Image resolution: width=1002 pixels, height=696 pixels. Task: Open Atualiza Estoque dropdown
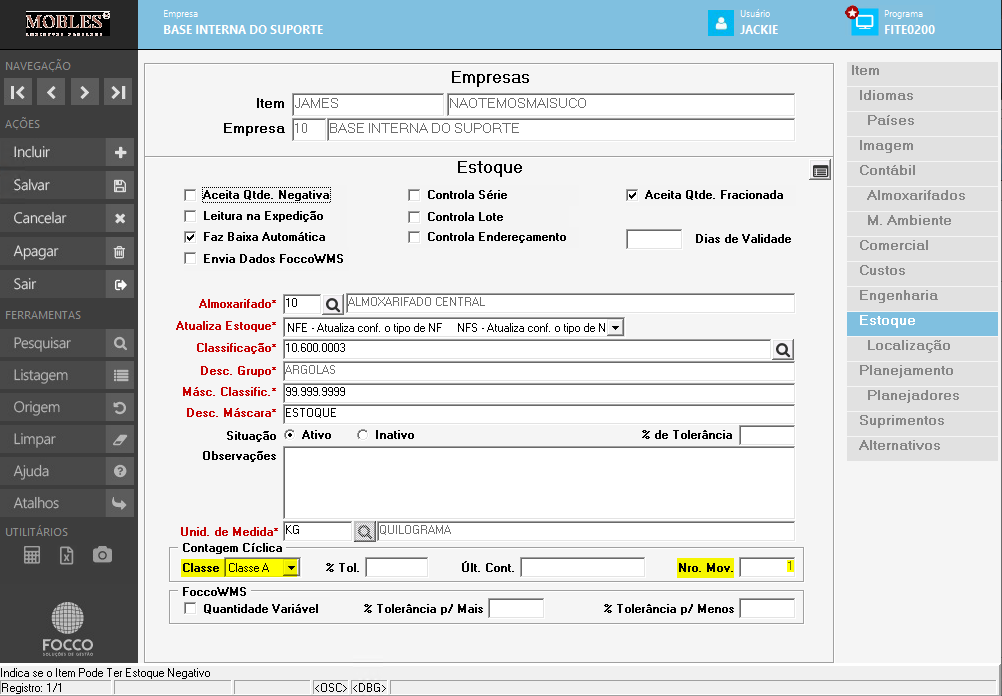click(615, 328)
